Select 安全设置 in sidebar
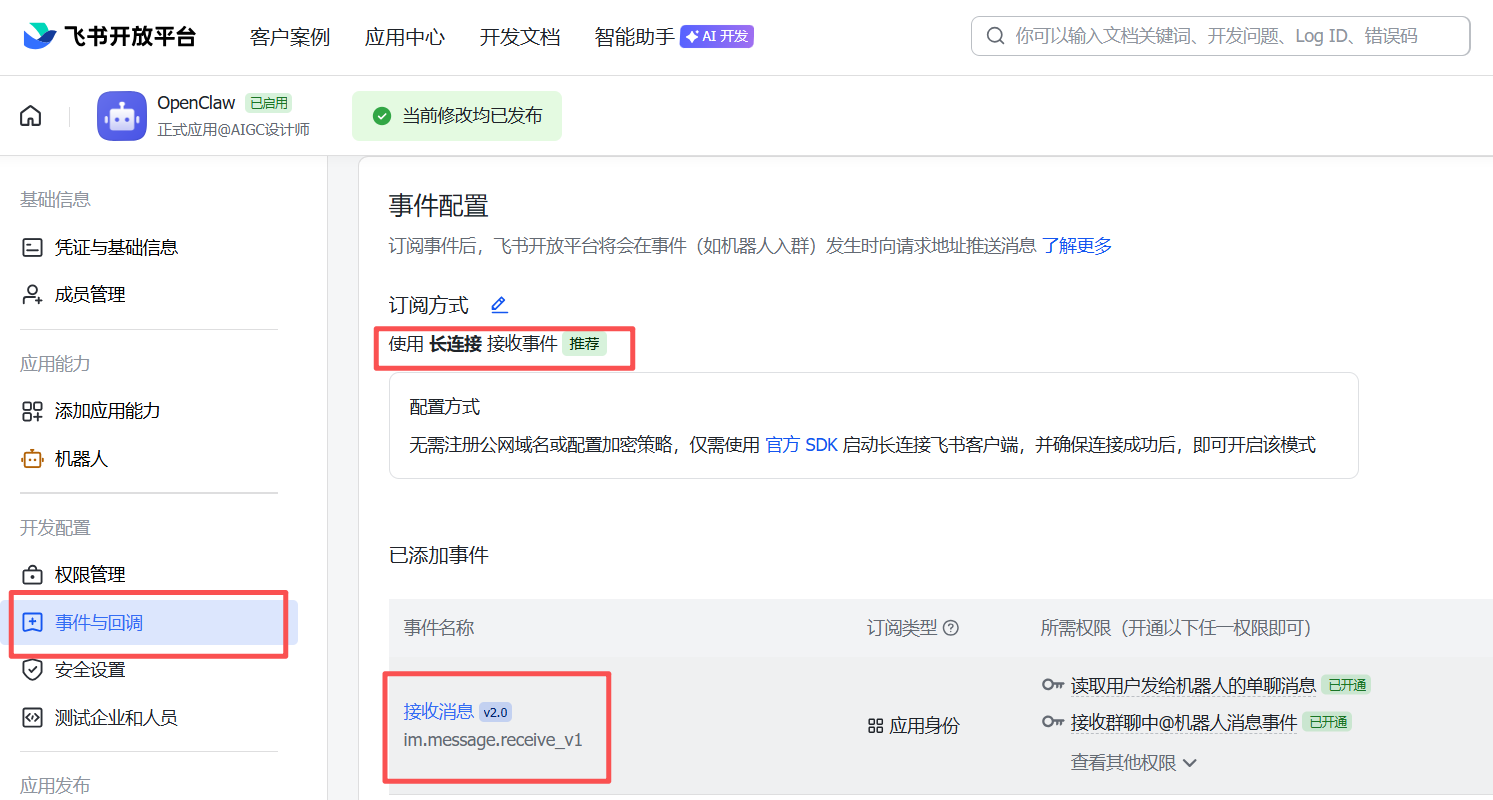The height and width of the screenshot is (800, 1493). (x=90, y=670)
